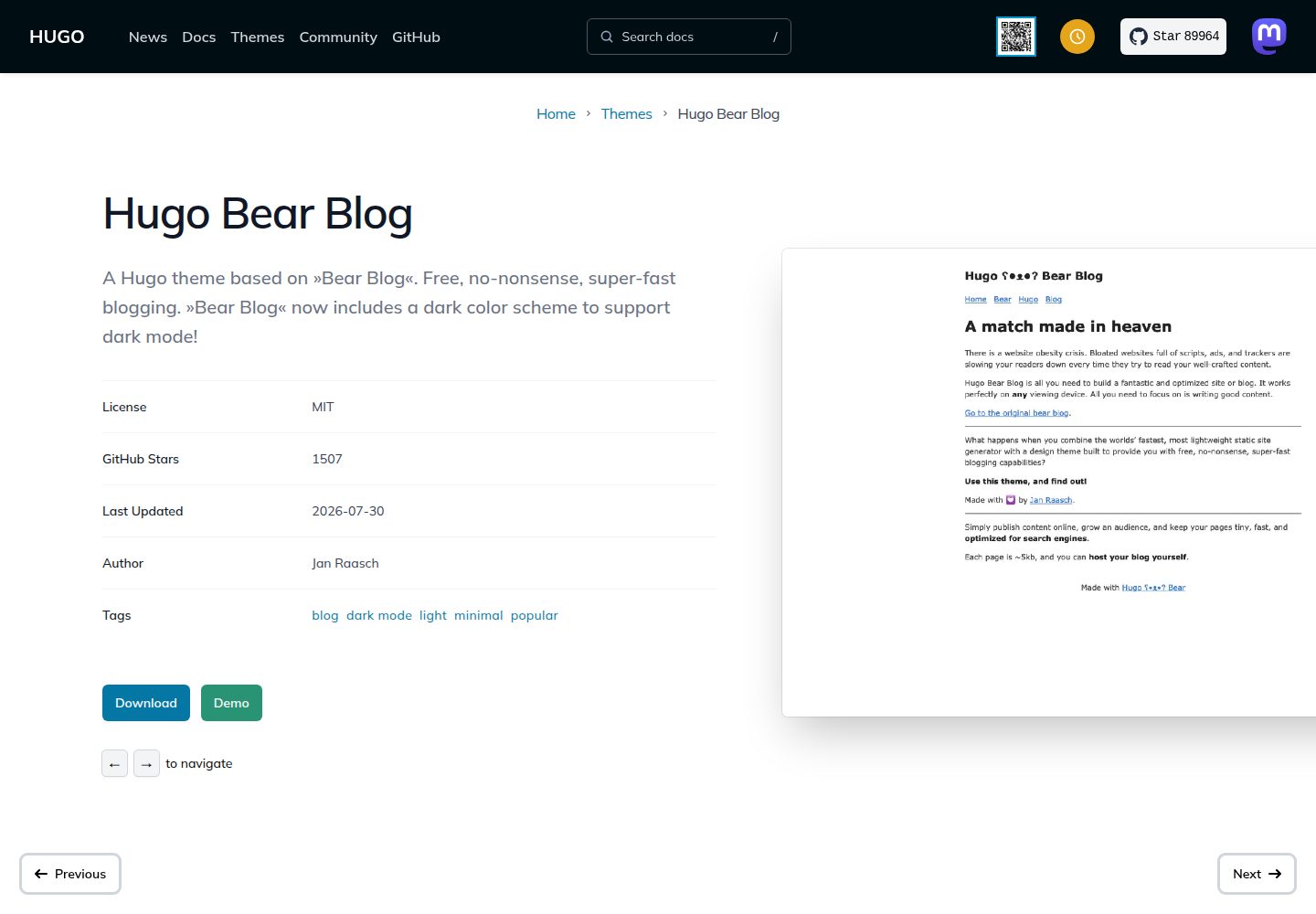Click the GitHub Star 89964 button
This screenshot has width=1316, height=914.
(x=1173, y=37)
